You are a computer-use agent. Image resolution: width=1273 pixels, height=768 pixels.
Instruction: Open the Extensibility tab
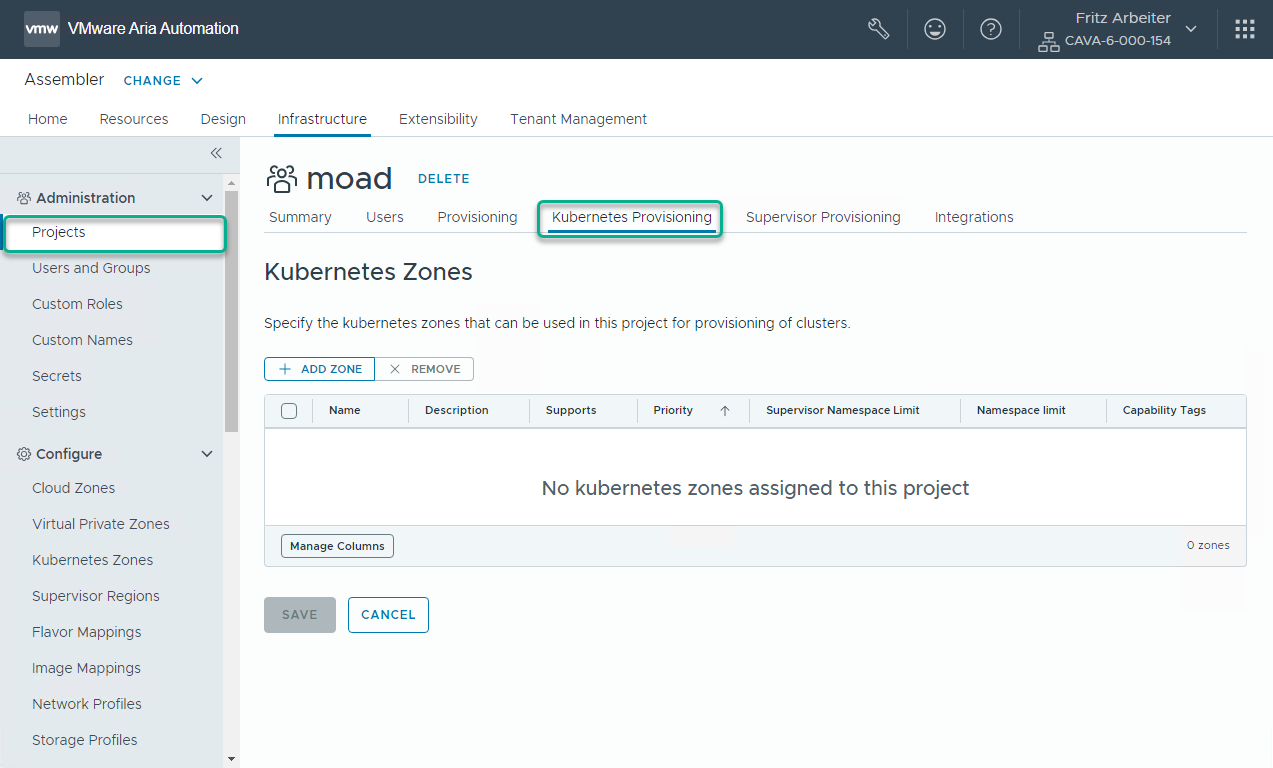coord(438,119)
